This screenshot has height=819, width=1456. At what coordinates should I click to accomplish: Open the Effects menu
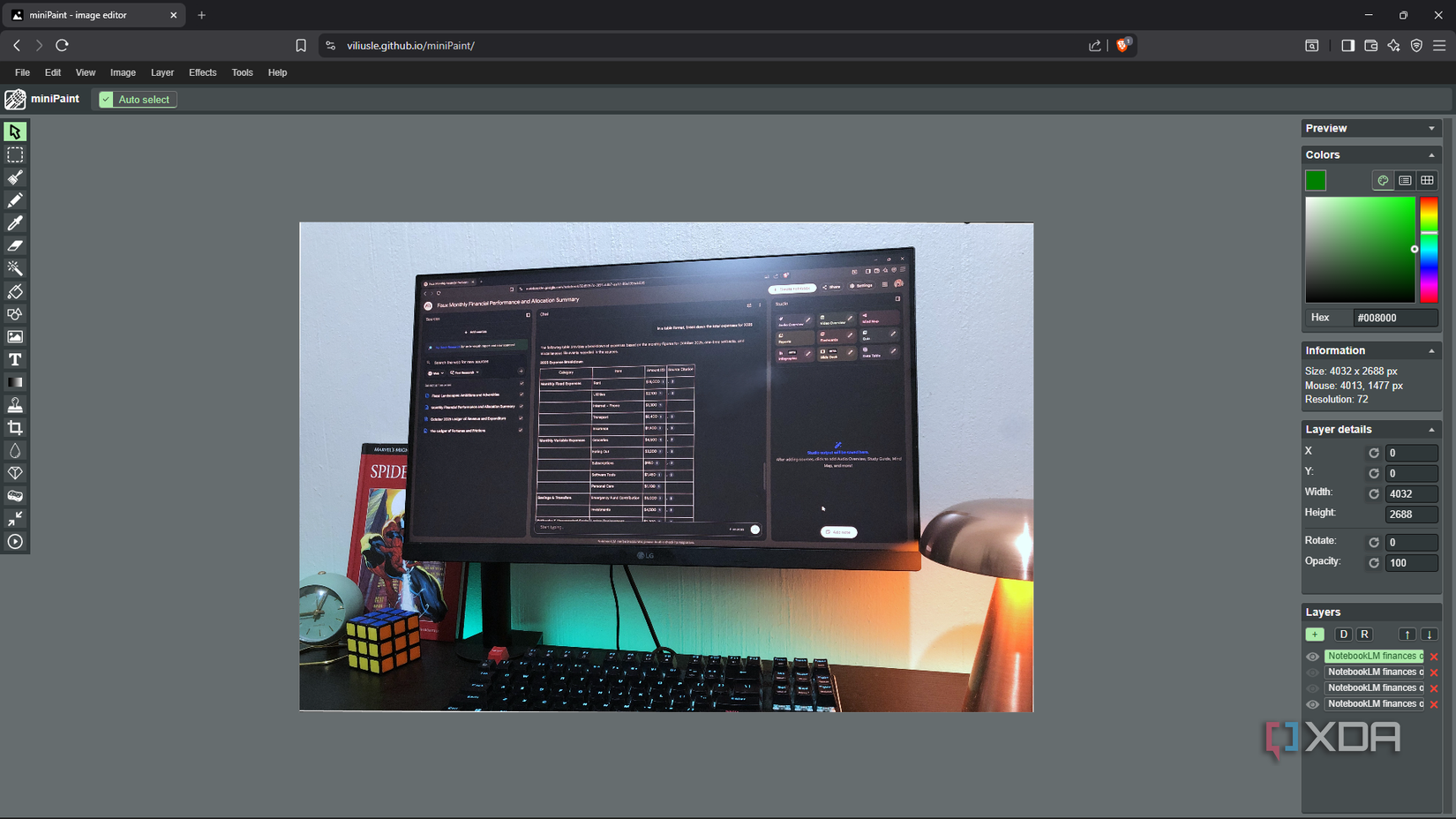pyautogui.click(x=202, y=72)
